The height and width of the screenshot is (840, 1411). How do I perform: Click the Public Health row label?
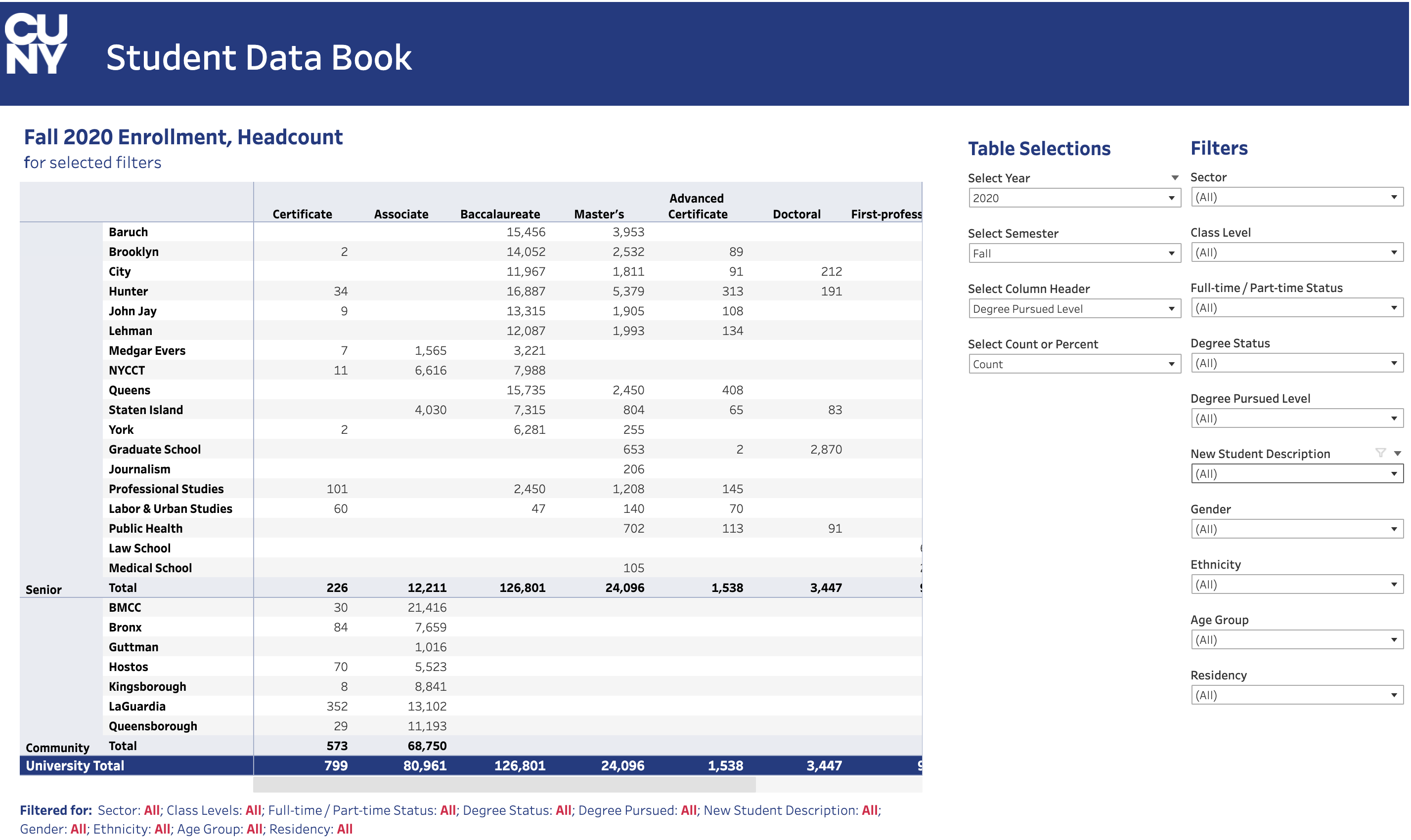145,529
